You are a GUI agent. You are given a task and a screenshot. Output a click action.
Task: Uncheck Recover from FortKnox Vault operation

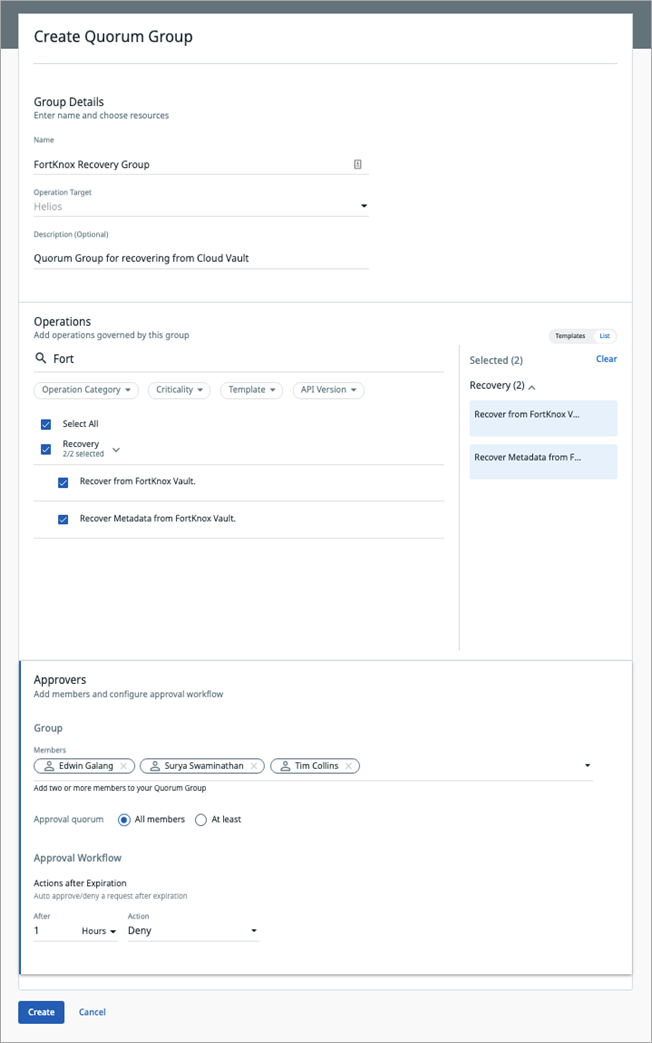click(x=63, y=482)
